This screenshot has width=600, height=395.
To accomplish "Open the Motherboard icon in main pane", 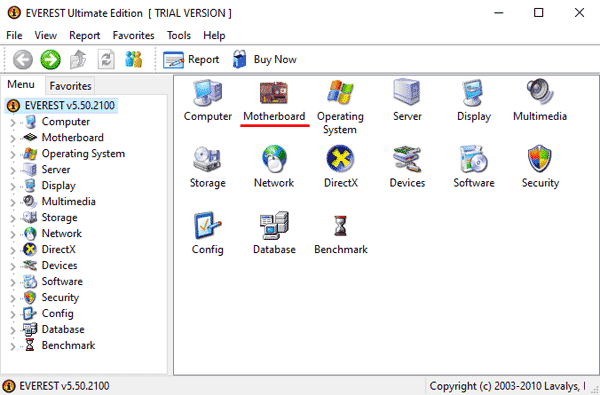I will click(x=274, y=93).
